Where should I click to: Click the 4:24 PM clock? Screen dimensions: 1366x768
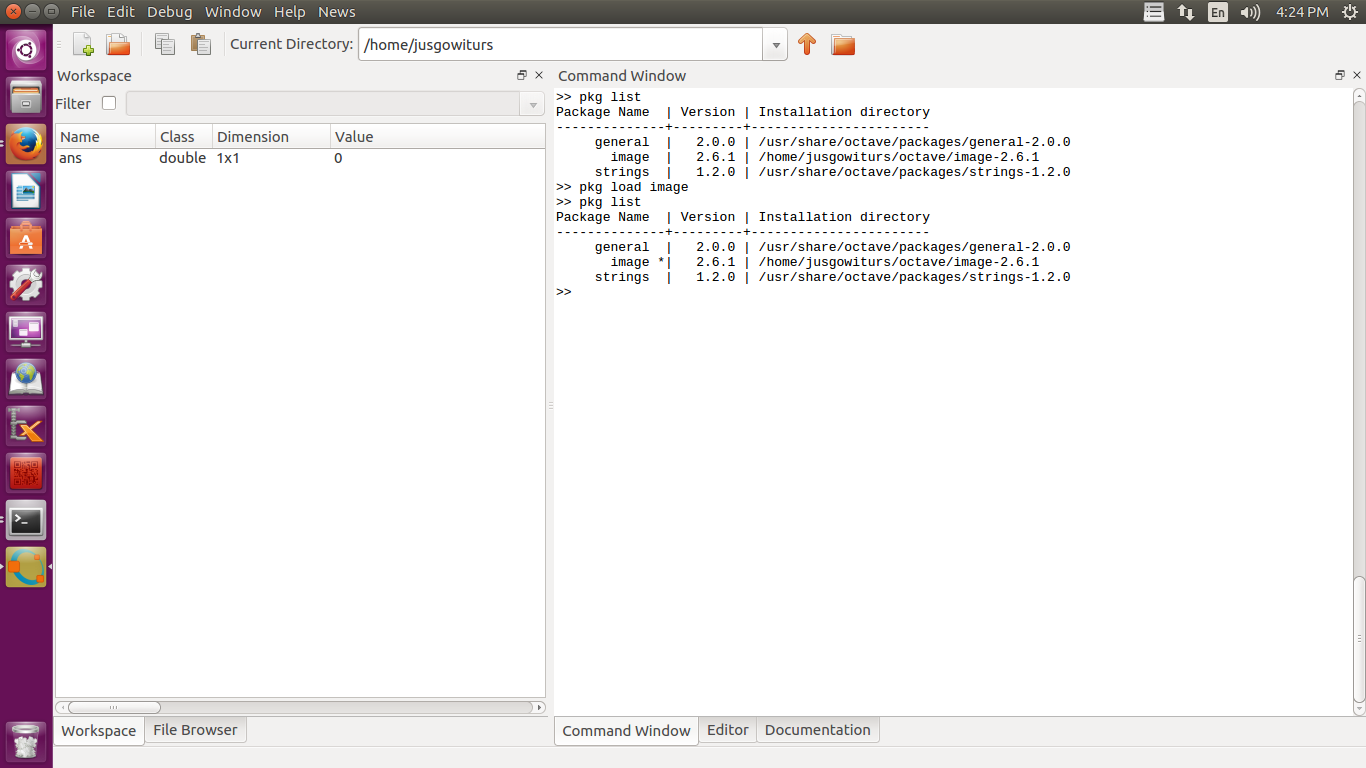point(1302,12)
